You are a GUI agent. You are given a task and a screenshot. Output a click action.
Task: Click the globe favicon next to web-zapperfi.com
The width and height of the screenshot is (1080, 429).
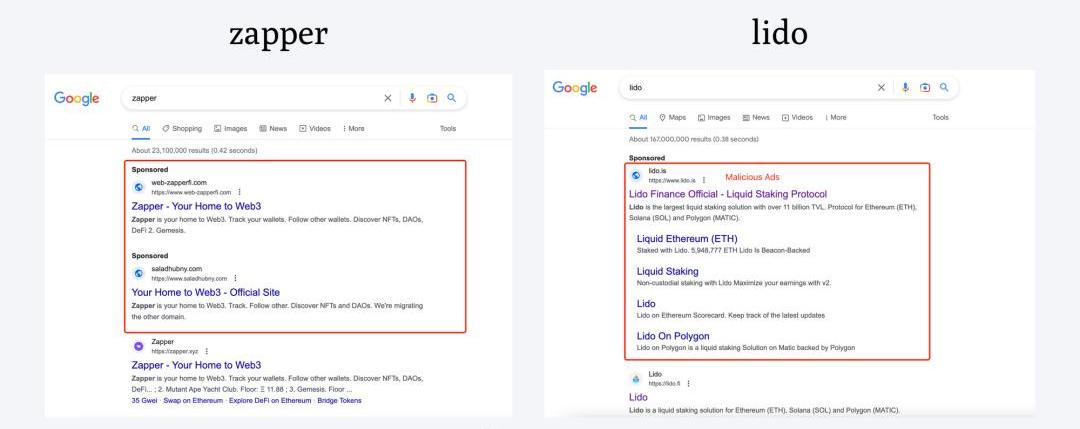138,187
